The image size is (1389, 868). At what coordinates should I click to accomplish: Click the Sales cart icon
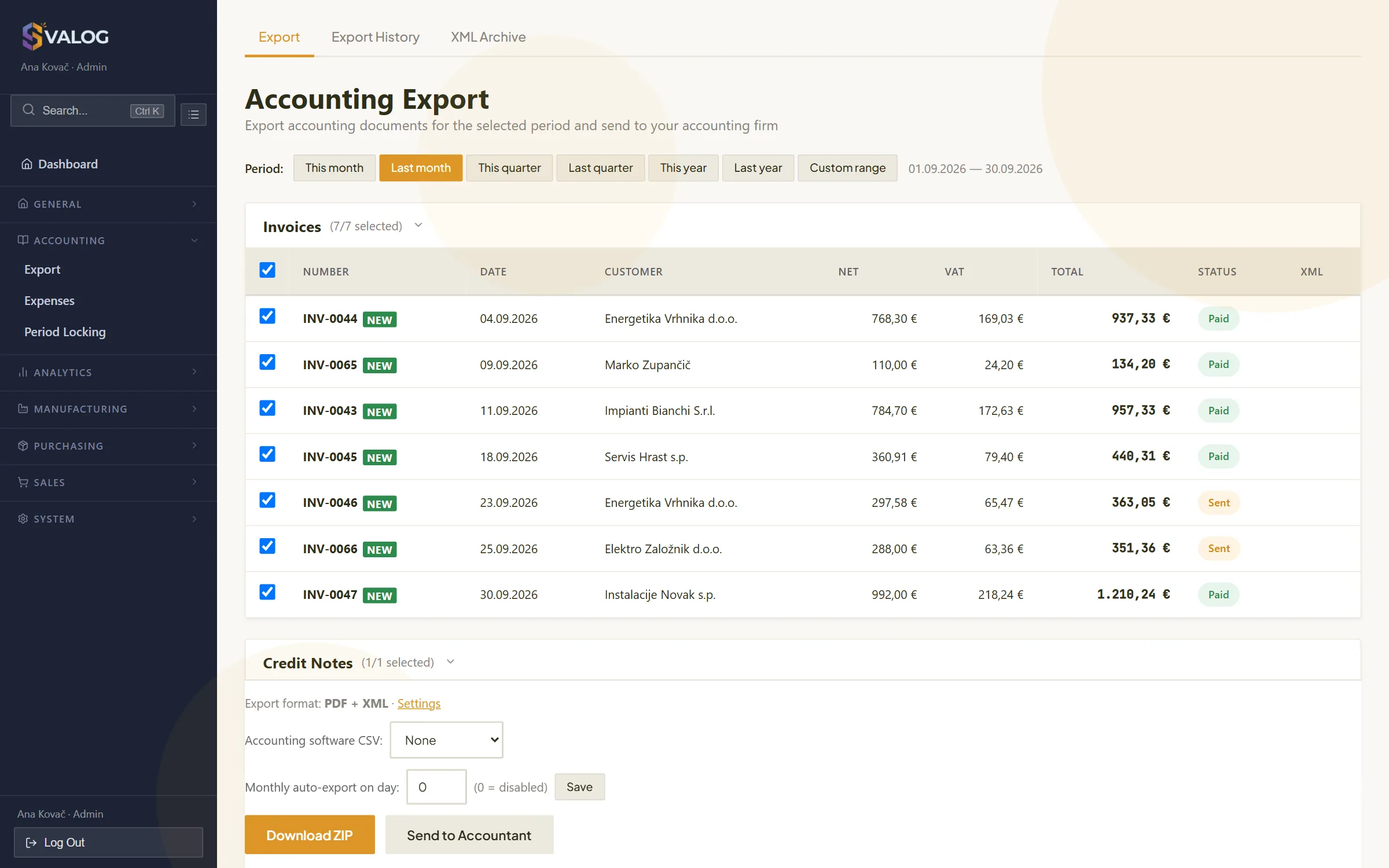23,482
